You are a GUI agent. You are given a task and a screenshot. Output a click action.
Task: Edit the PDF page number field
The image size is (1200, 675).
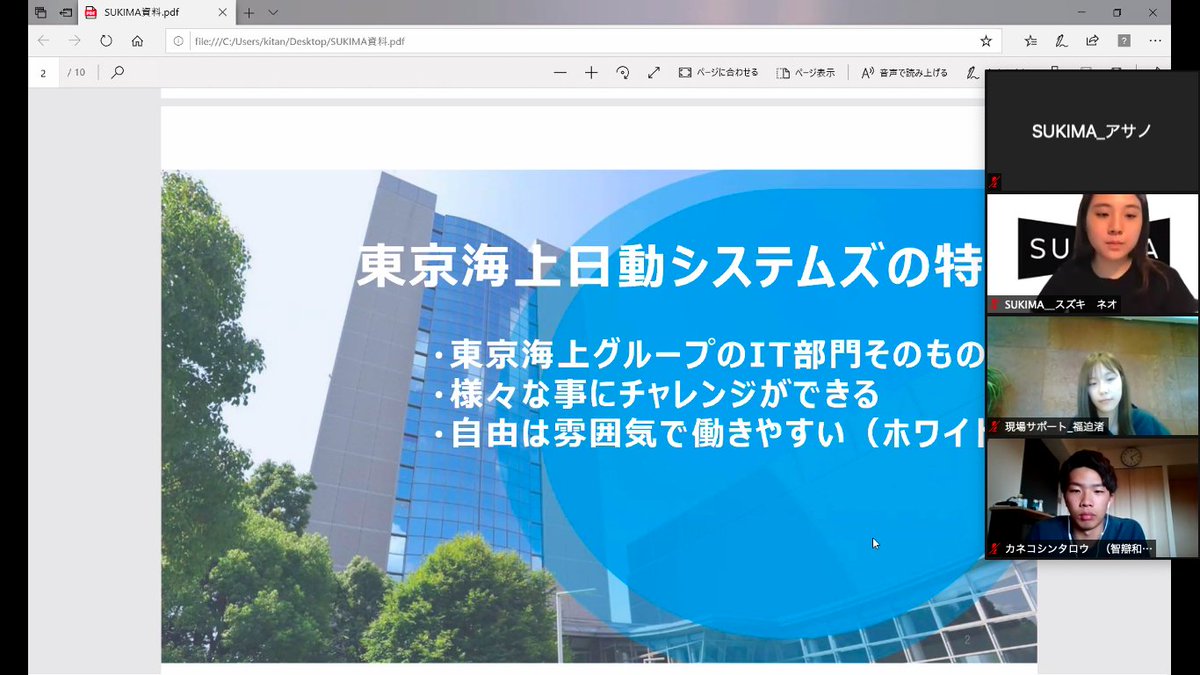coord(44,73)
